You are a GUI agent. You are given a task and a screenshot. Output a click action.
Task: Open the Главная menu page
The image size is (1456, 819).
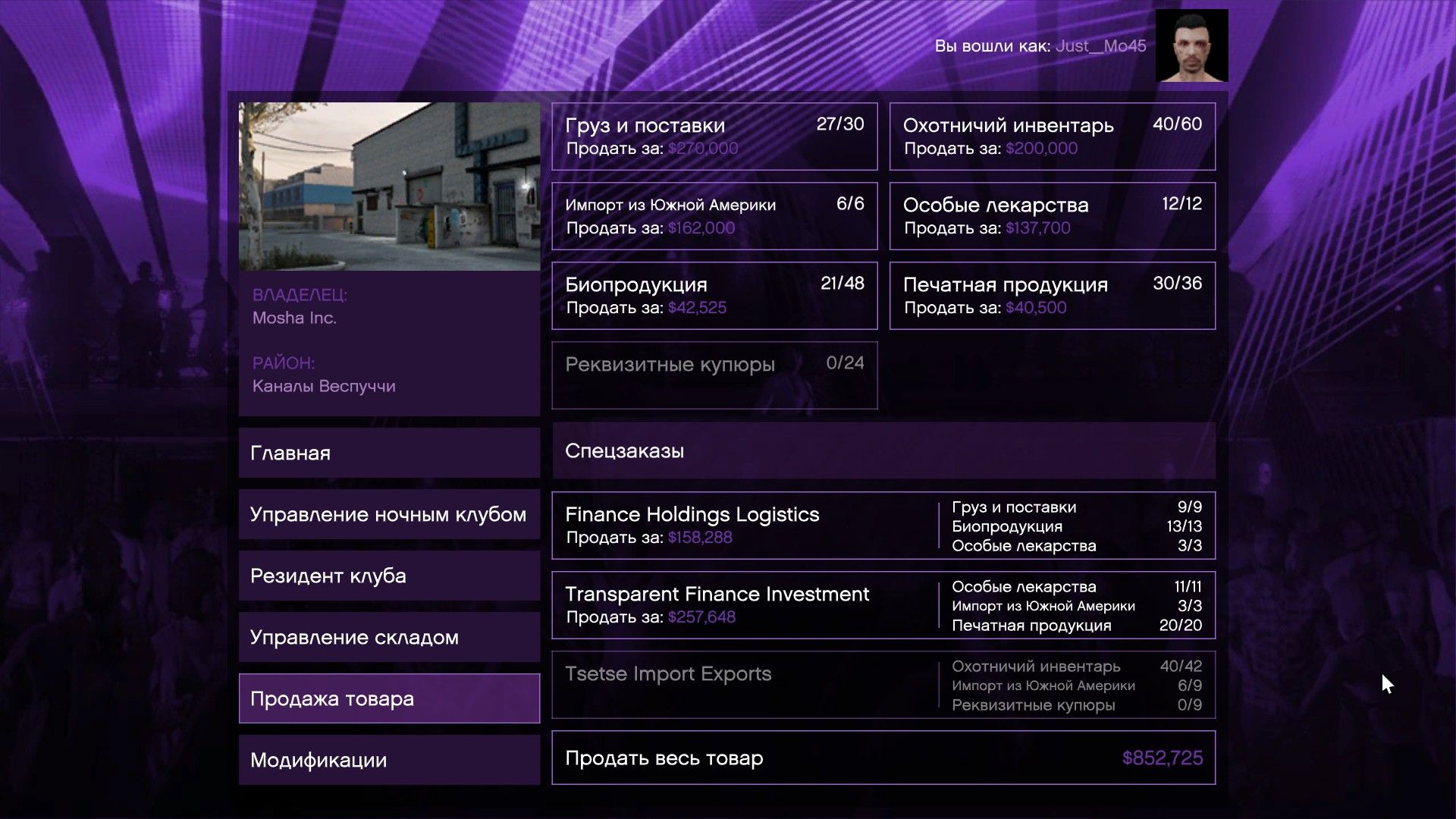tap(389, 453)
